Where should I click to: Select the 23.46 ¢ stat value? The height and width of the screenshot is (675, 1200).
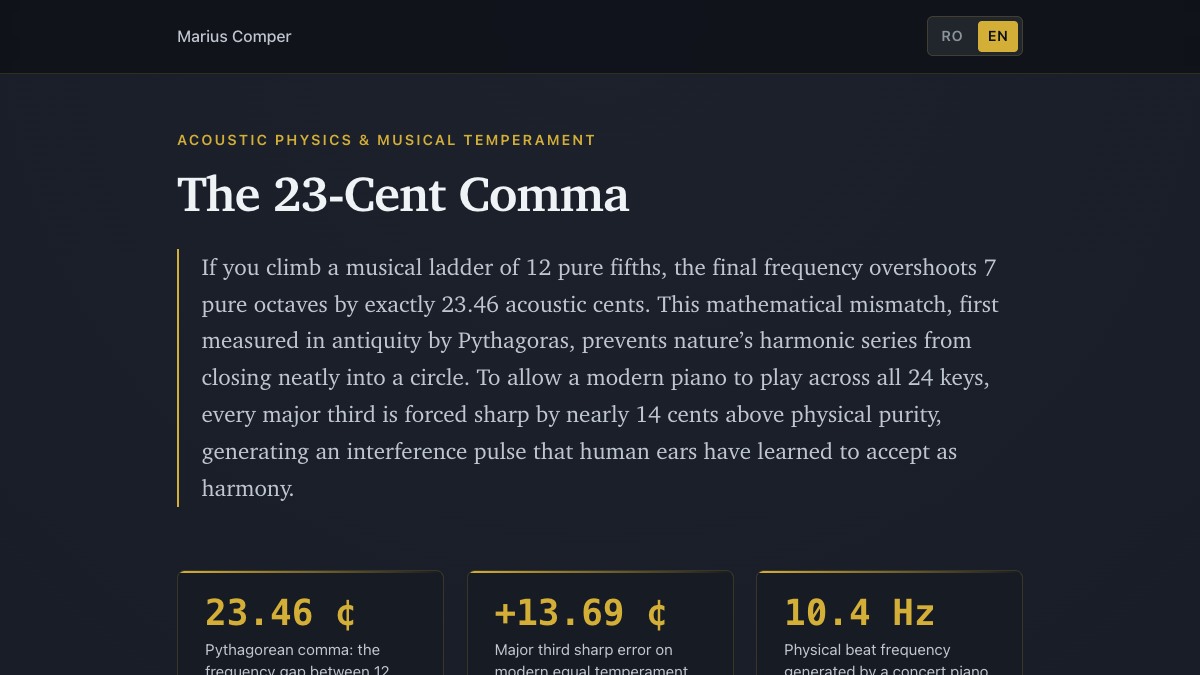(280, 612)
